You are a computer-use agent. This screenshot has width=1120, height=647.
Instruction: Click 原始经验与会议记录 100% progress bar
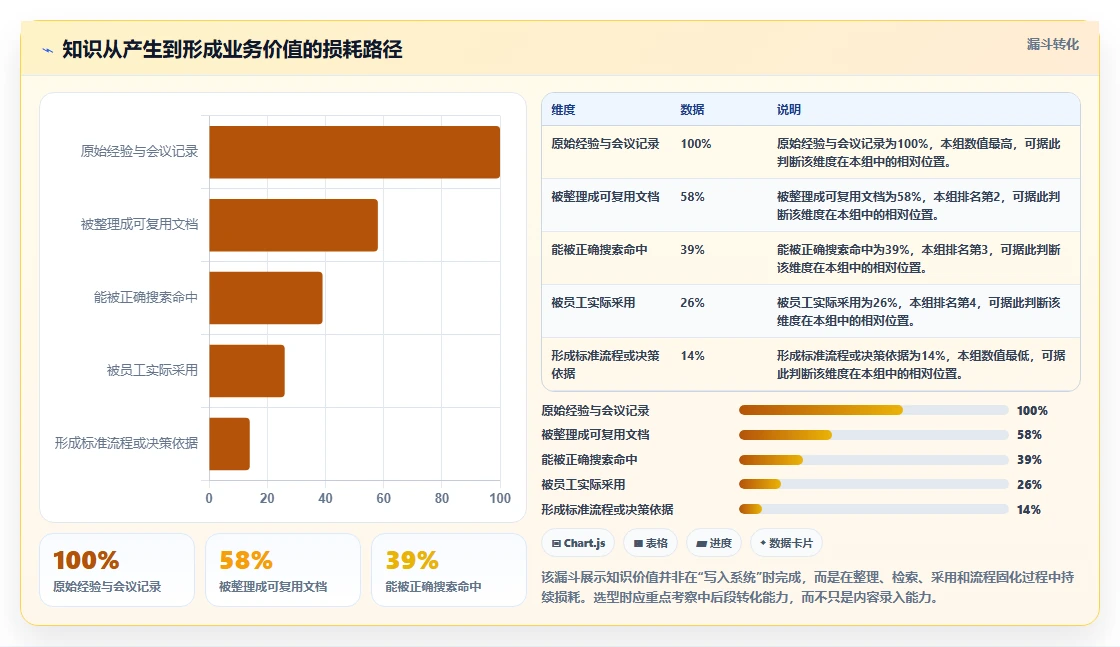pyautogui.click(x=874, y=410)
